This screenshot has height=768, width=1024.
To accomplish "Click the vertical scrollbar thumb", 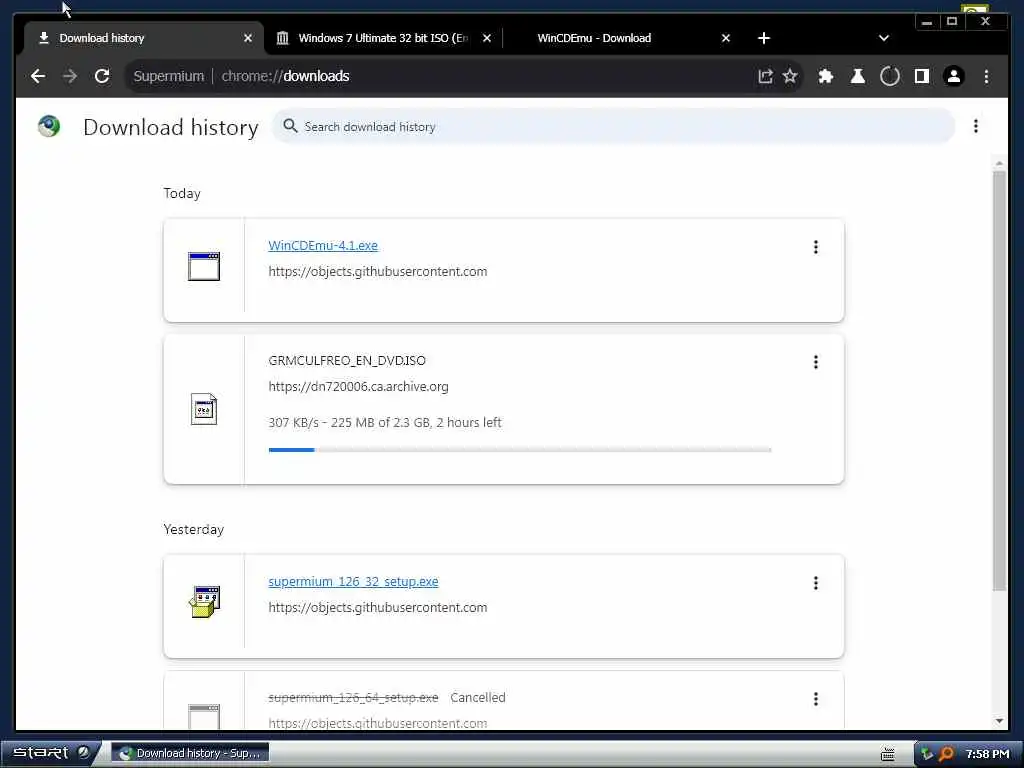I will 999,380.
